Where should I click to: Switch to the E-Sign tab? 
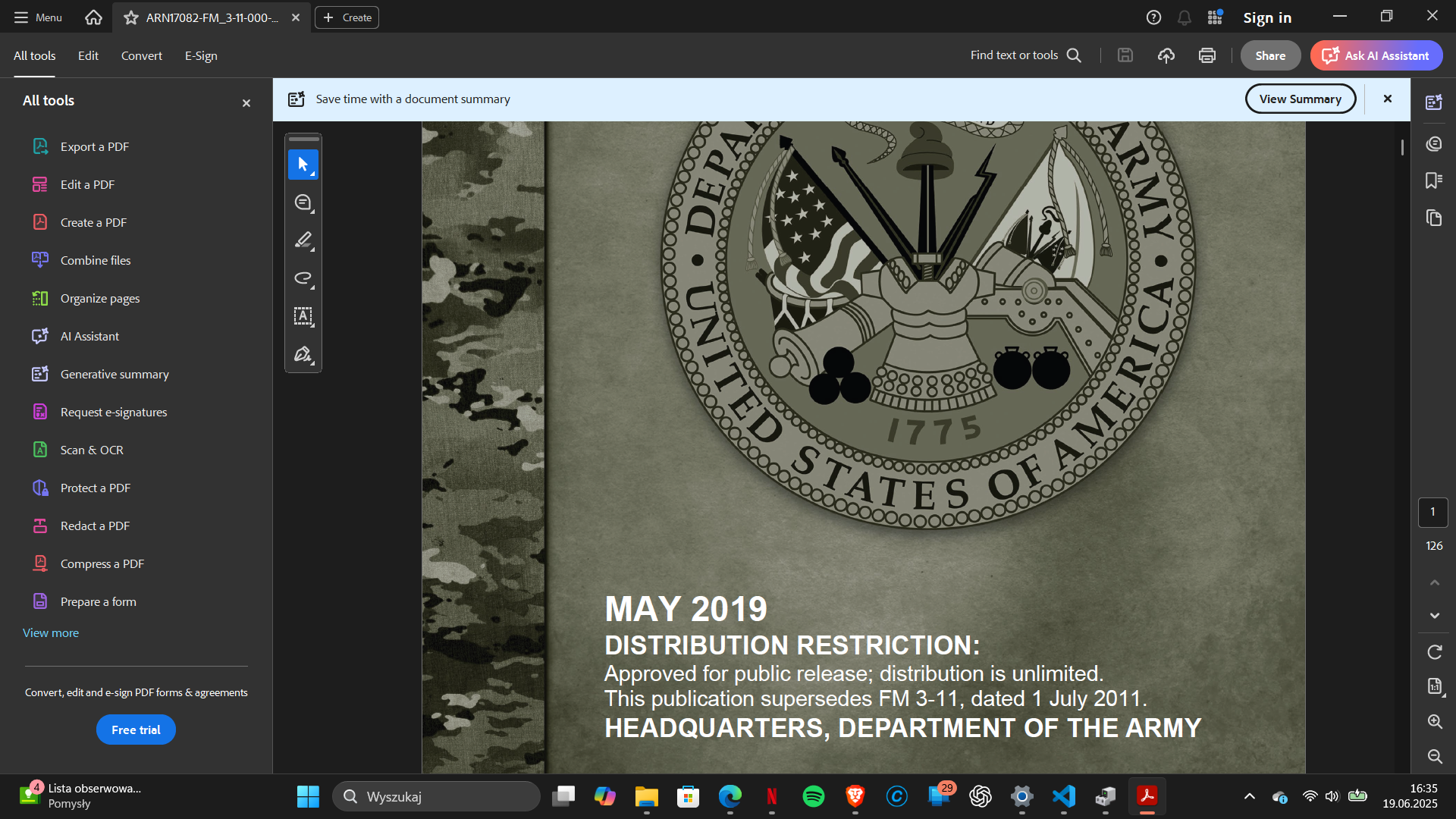pos(201,55)
